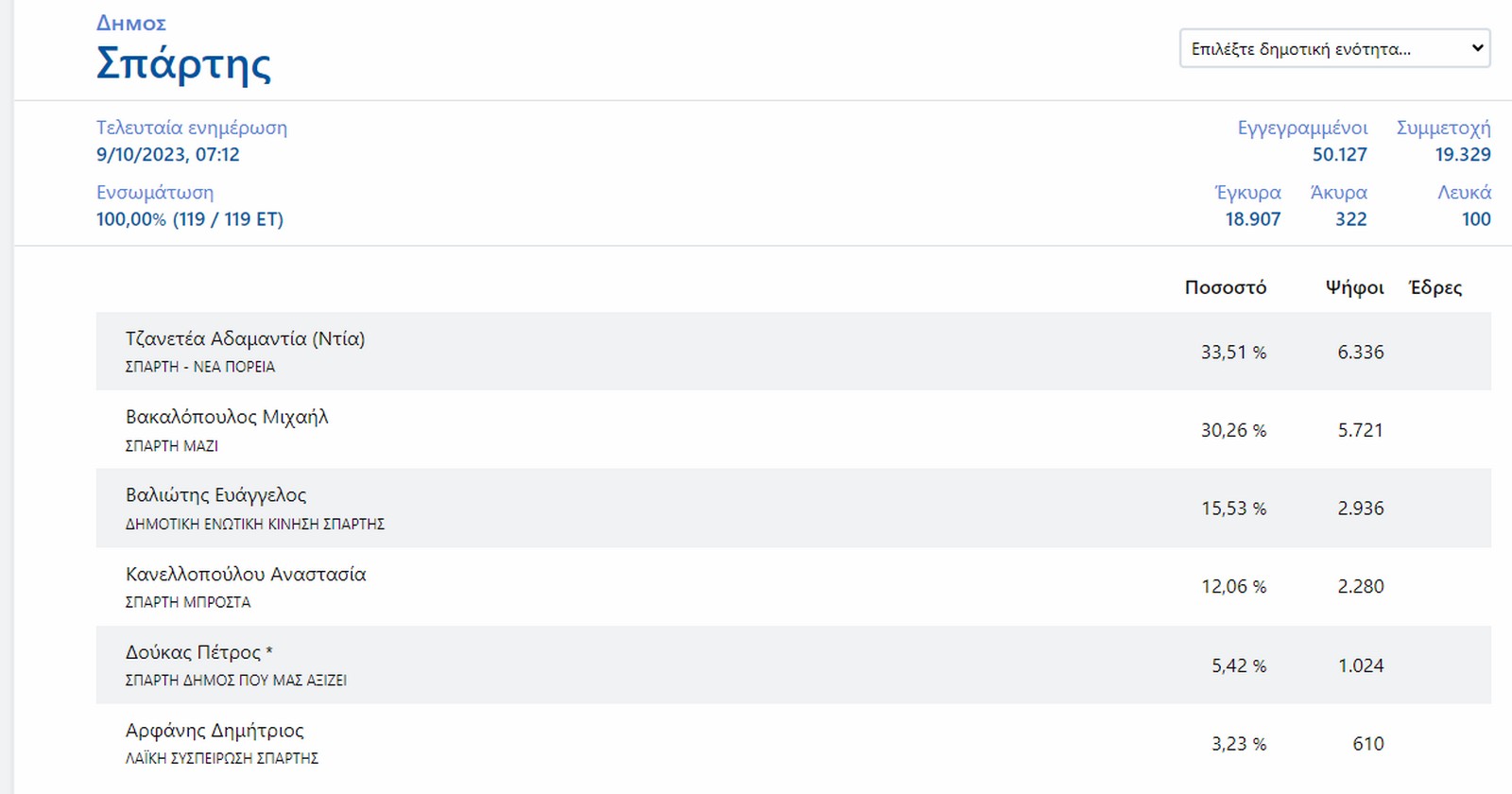Click the Άκυρα count 322
Viewport: 1512px width, 794px height.
(1350, 219)
